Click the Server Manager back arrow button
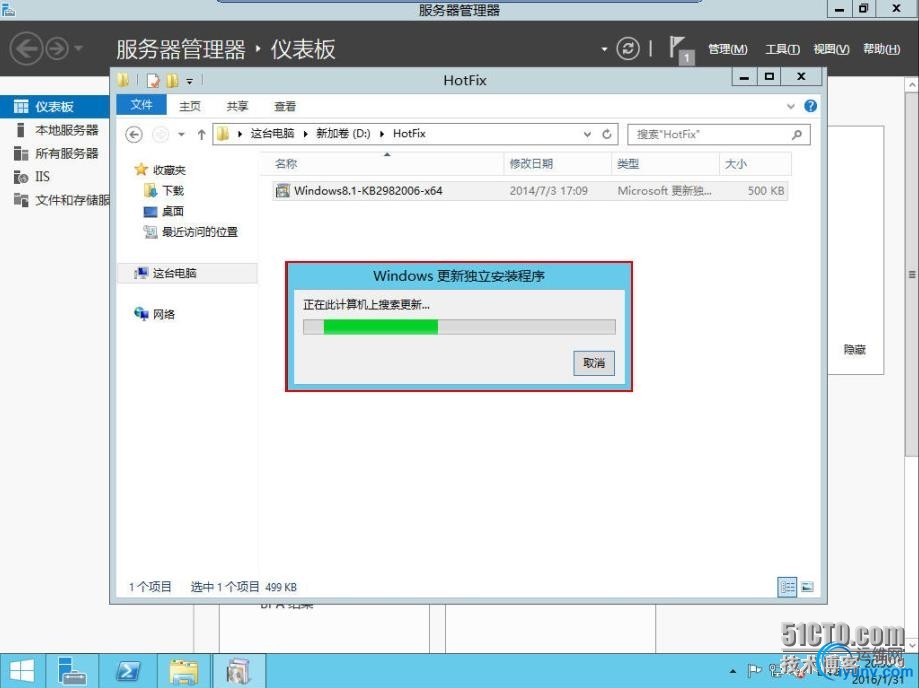This screenshot has width=919, height=688. 26,48
